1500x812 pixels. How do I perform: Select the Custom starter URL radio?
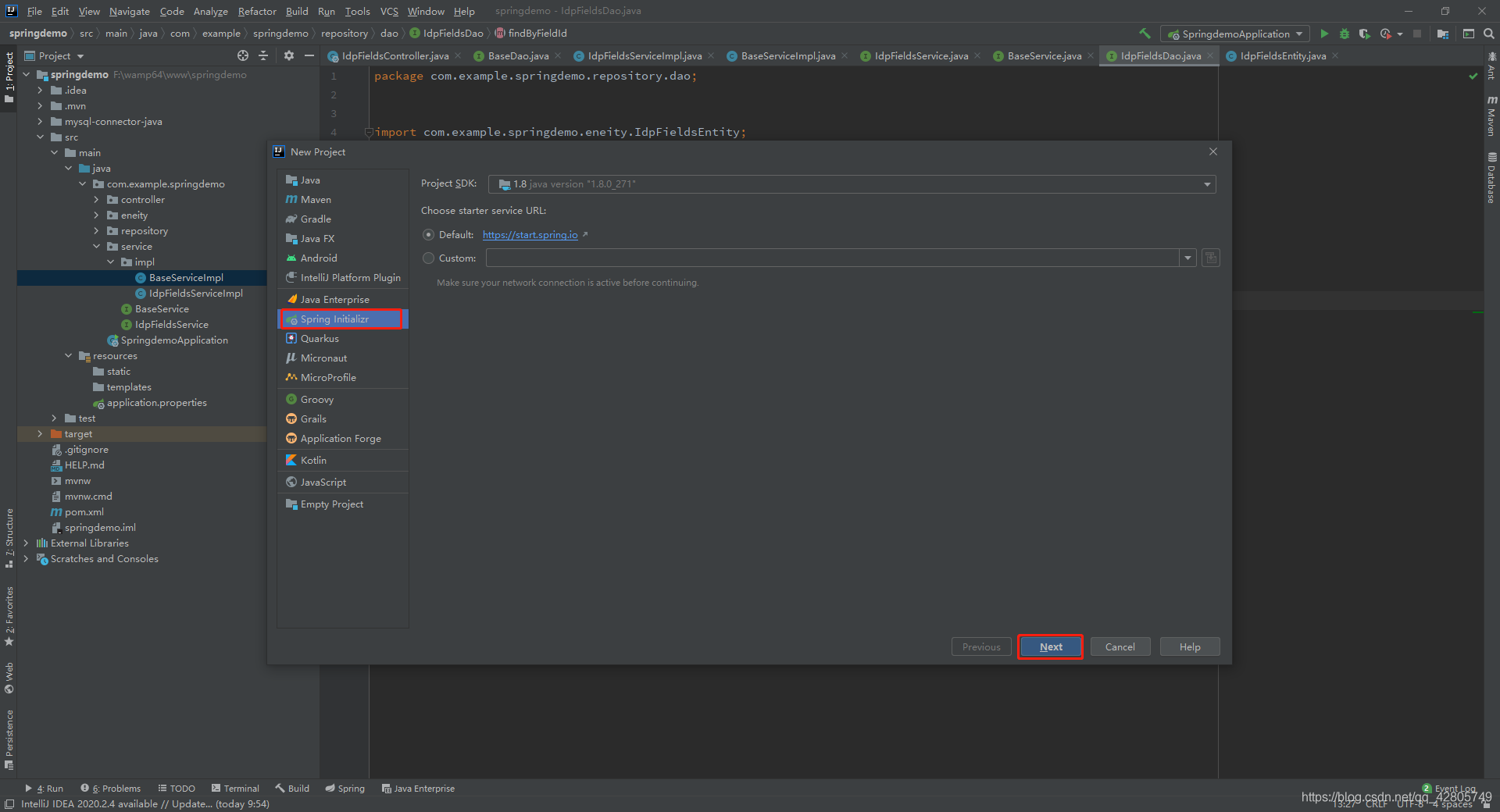pyautogui.click(x=428, y=258)
